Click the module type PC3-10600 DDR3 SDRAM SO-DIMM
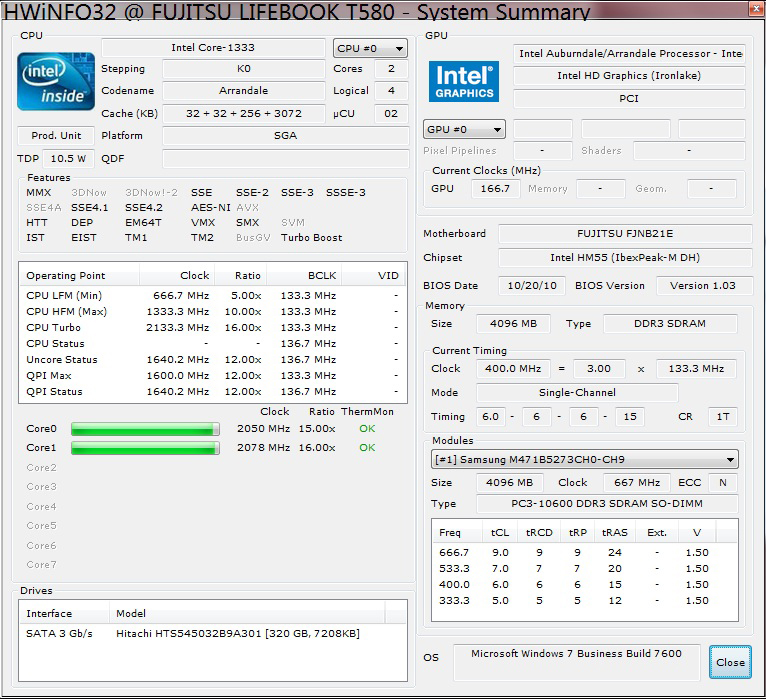 click(607, 504)
